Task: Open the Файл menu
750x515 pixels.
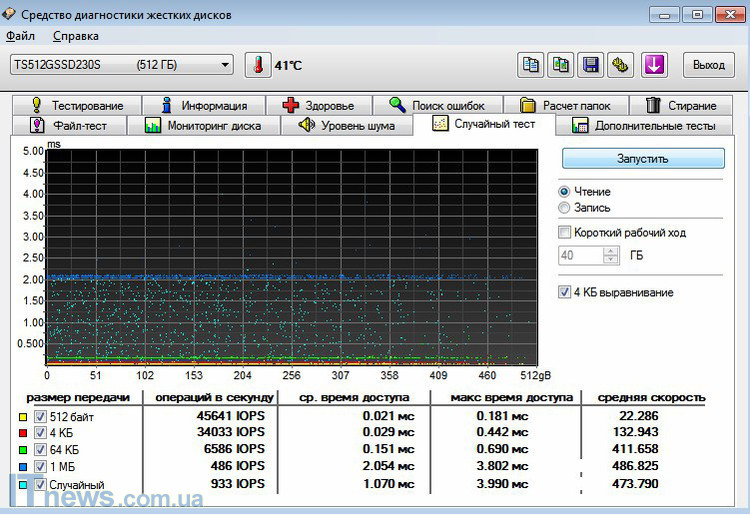Action: [x=20, y=36]
